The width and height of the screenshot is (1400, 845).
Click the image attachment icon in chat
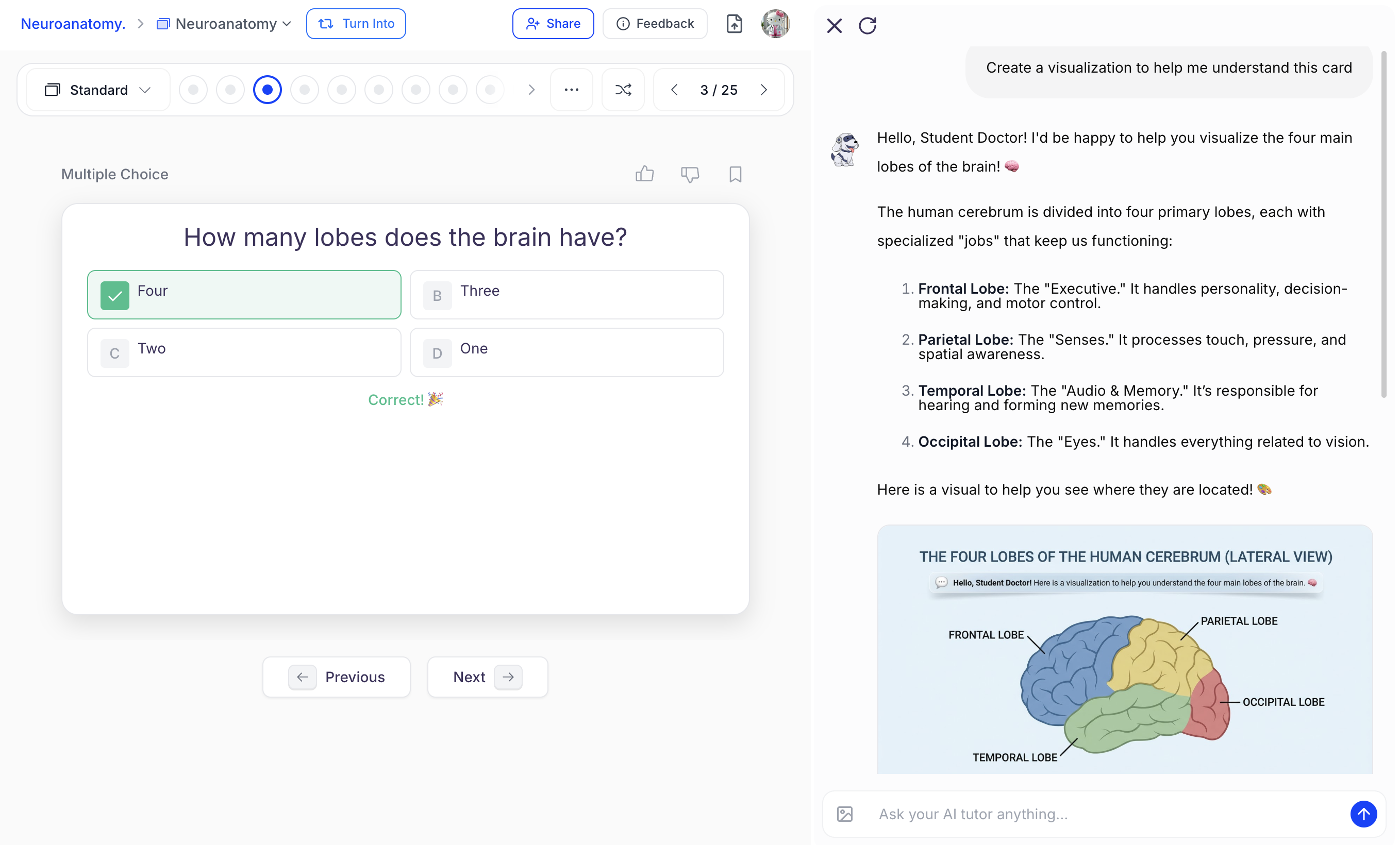tap(845, 814)
